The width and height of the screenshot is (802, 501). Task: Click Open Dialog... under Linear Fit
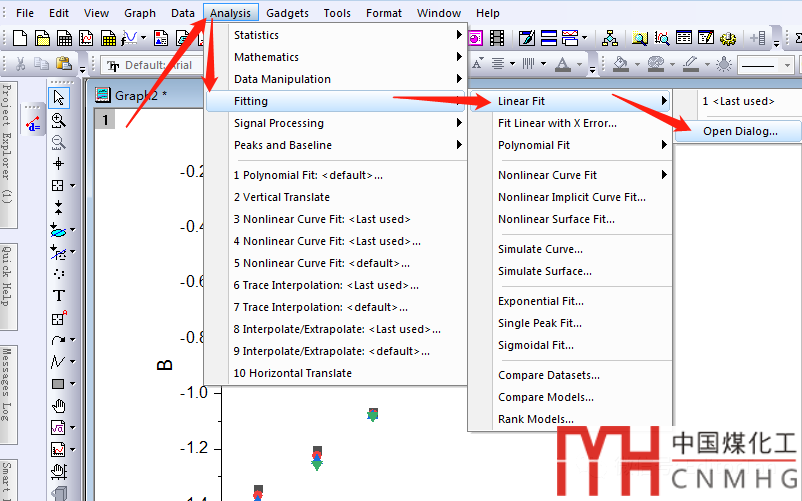[739, 131]
